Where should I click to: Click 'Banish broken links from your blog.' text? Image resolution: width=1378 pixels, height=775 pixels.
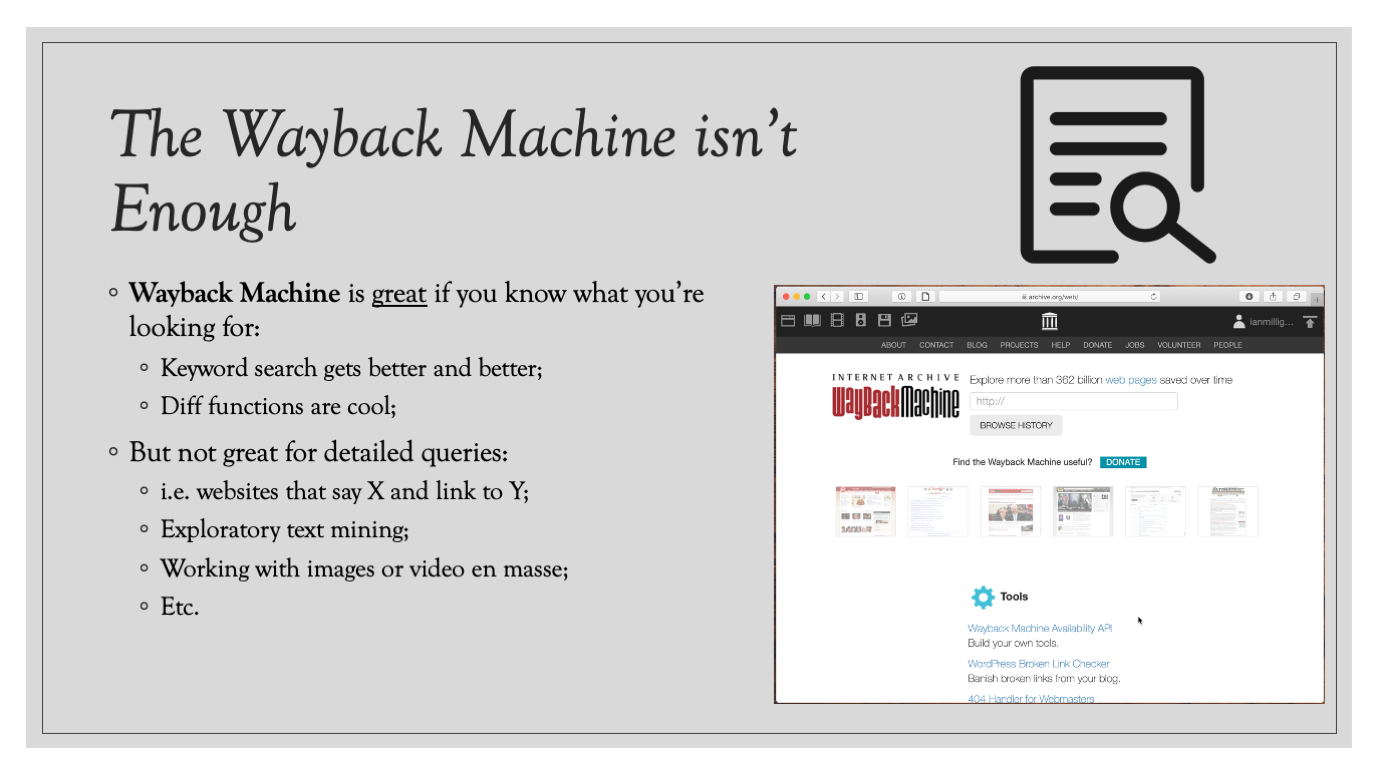(x=1044, y=678)
